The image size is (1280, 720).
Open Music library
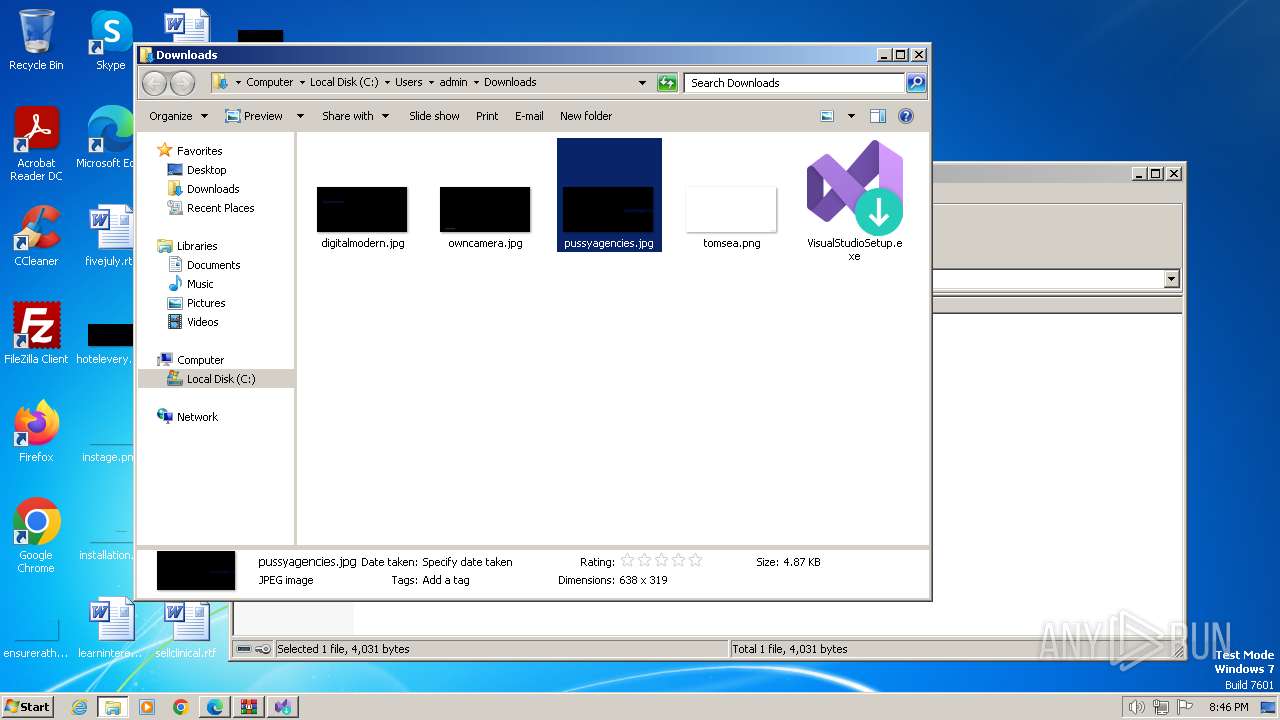(x=200, y=284)
